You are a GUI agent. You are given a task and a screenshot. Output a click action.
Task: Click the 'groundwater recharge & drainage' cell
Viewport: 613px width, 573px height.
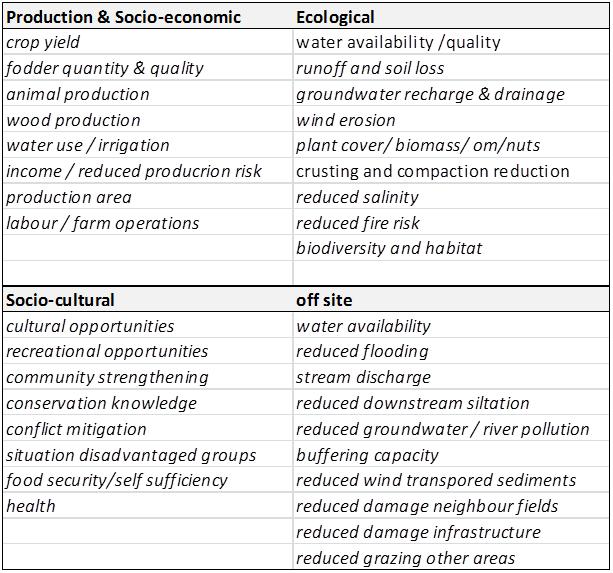click(x=430, y=94)
